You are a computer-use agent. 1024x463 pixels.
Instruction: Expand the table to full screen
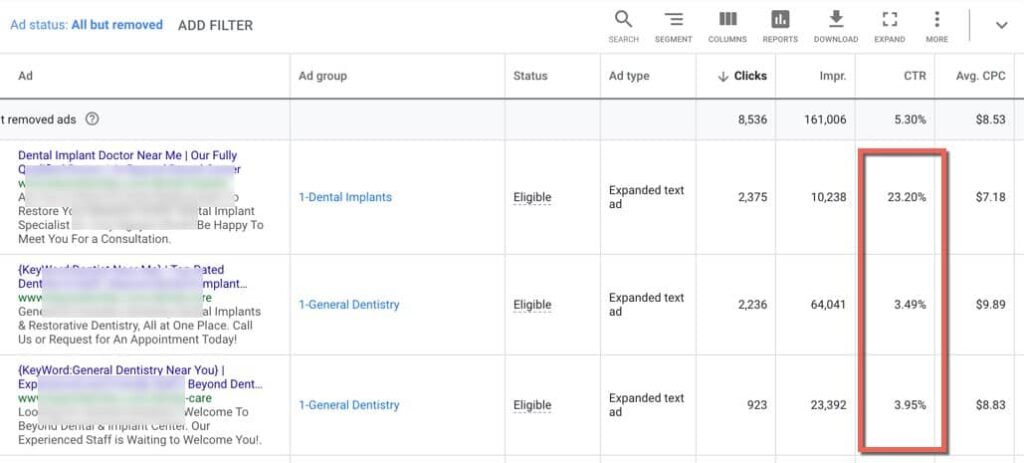coord(889,26)
